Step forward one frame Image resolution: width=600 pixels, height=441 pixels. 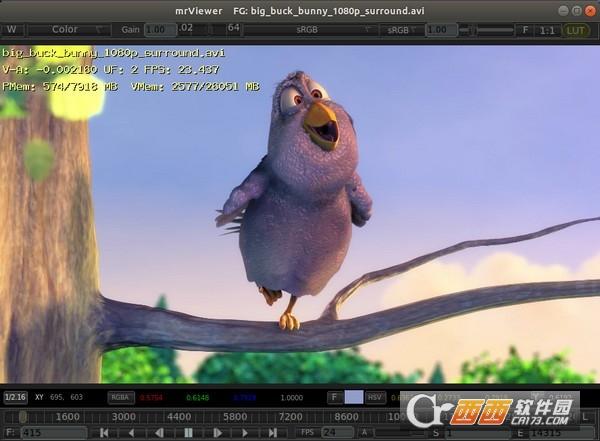(245, 433)
